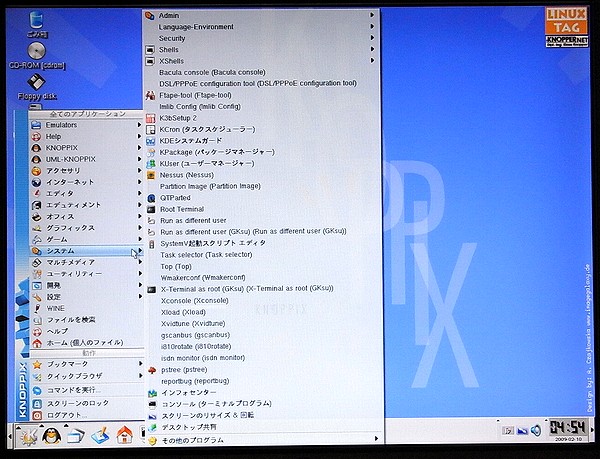Click the SystemV起動スクリプト エディタ icon
This screenshot has width=600, height=459.
pos(152,244)
